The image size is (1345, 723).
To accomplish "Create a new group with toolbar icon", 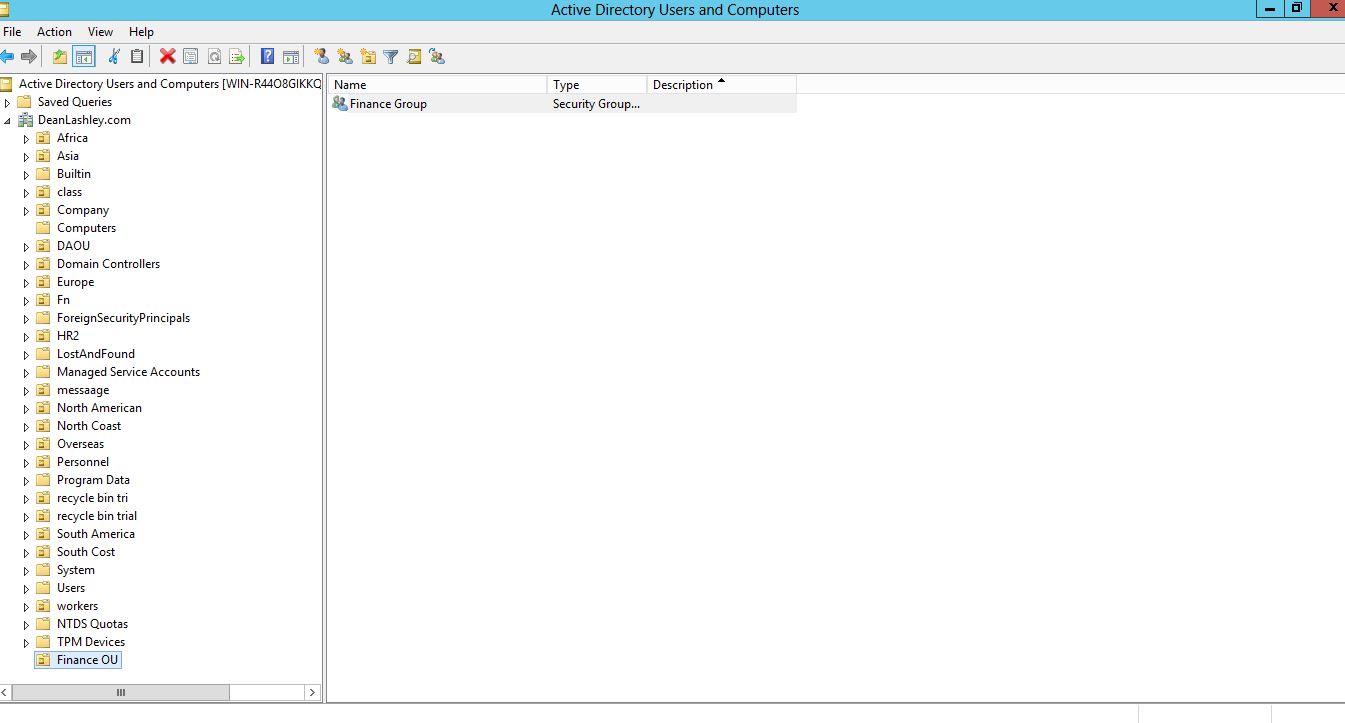I will click(344, 57).
